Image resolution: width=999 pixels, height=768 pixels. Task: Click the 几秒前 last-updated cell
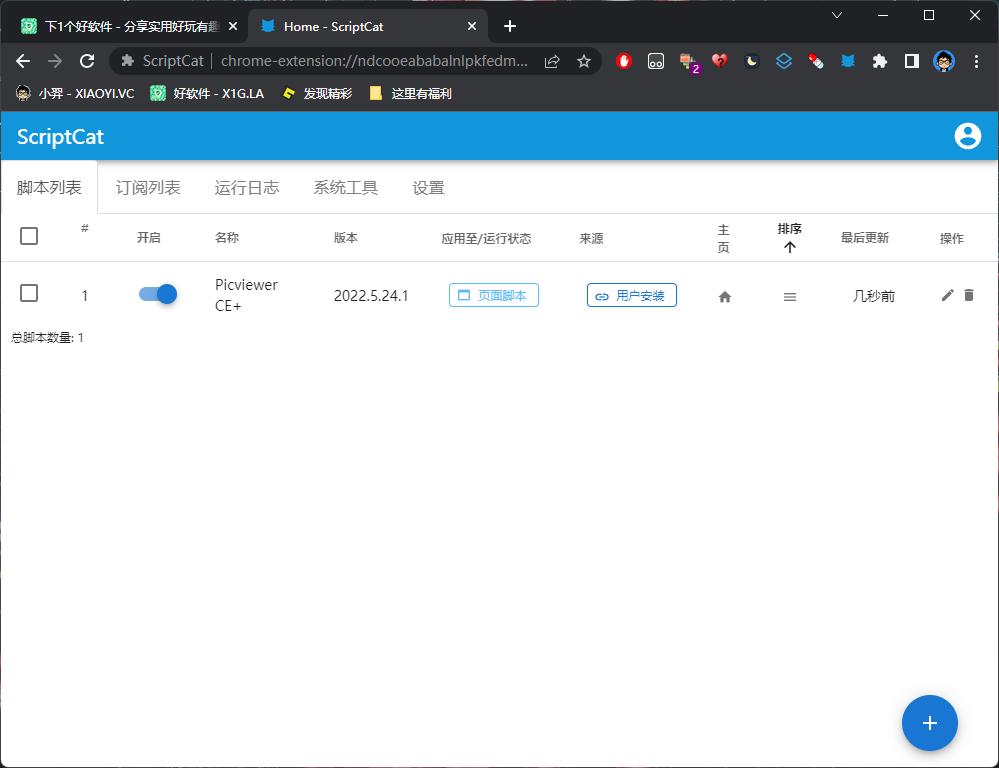pos(873,296)
